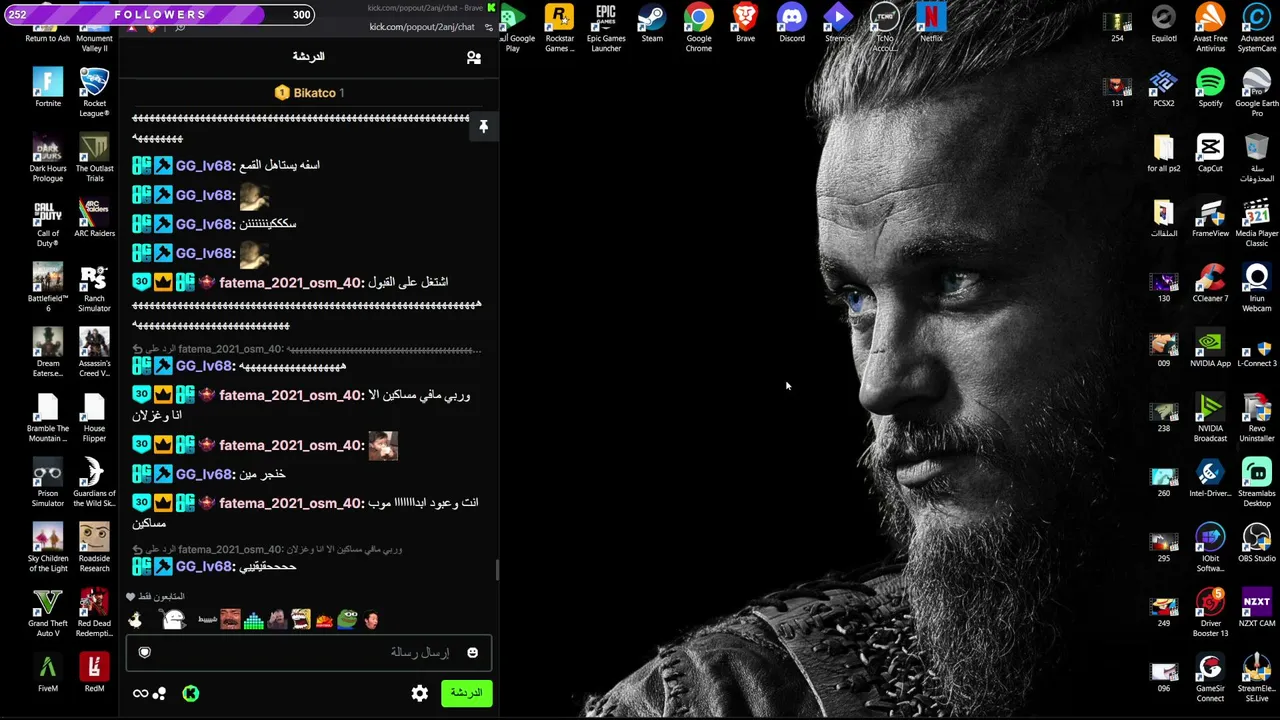Open the Google Earth Pro shortcut

(x=1257, y=92)
